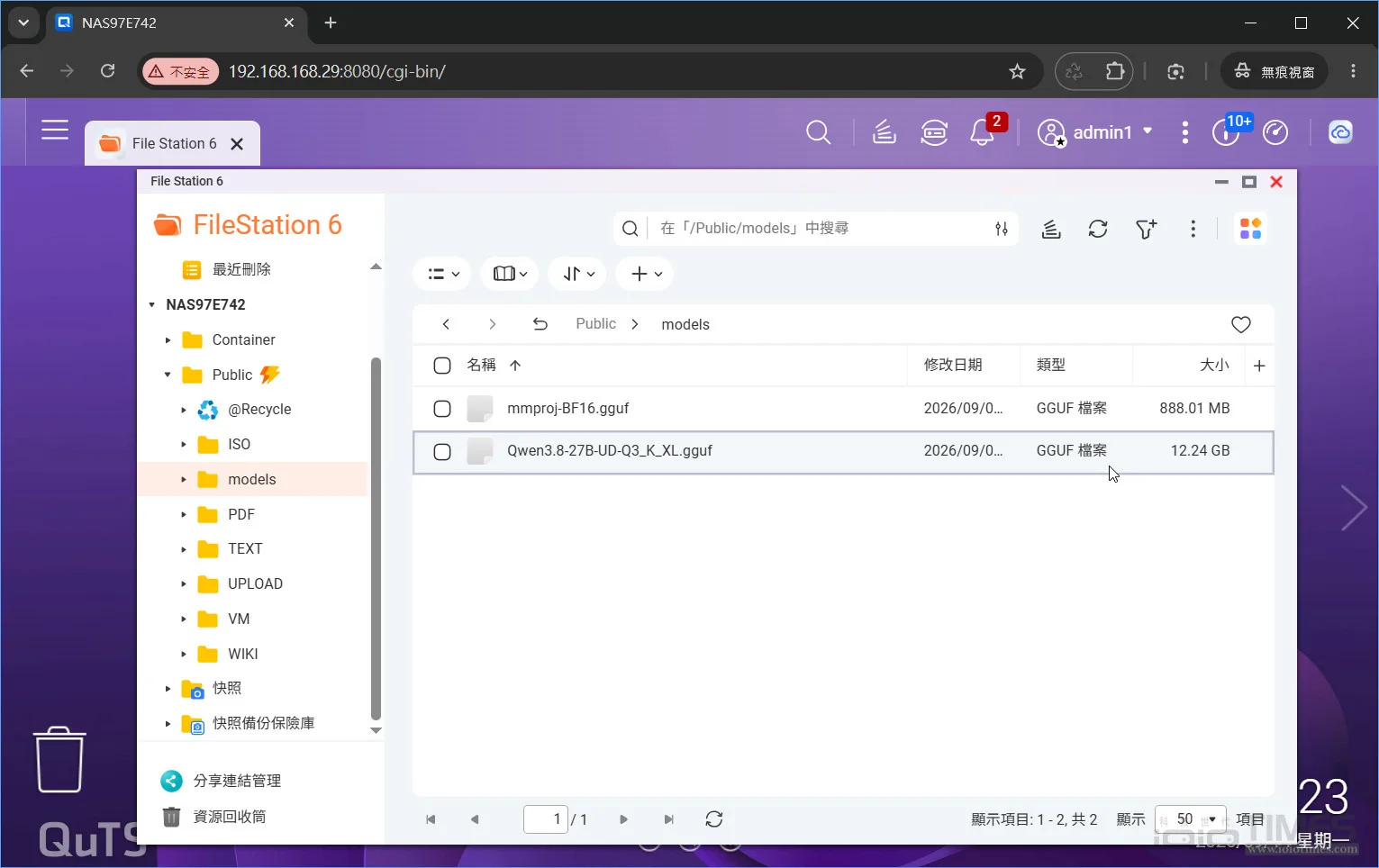Open the smart file filter icon
1379x868 pixels.
click(x=1146, y=229)
